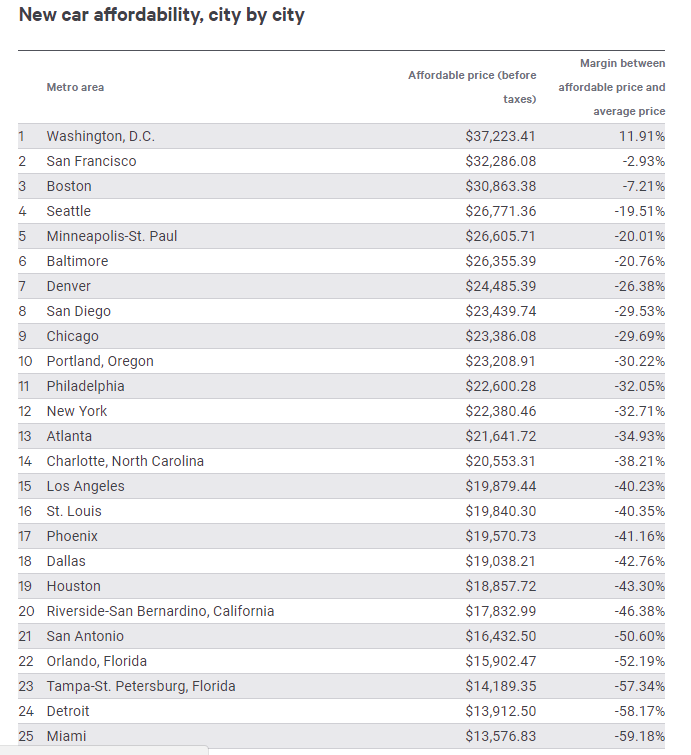This screenshot has width=691, height=755.
Task: Select the Denver metro area cell
Action: 69,286
